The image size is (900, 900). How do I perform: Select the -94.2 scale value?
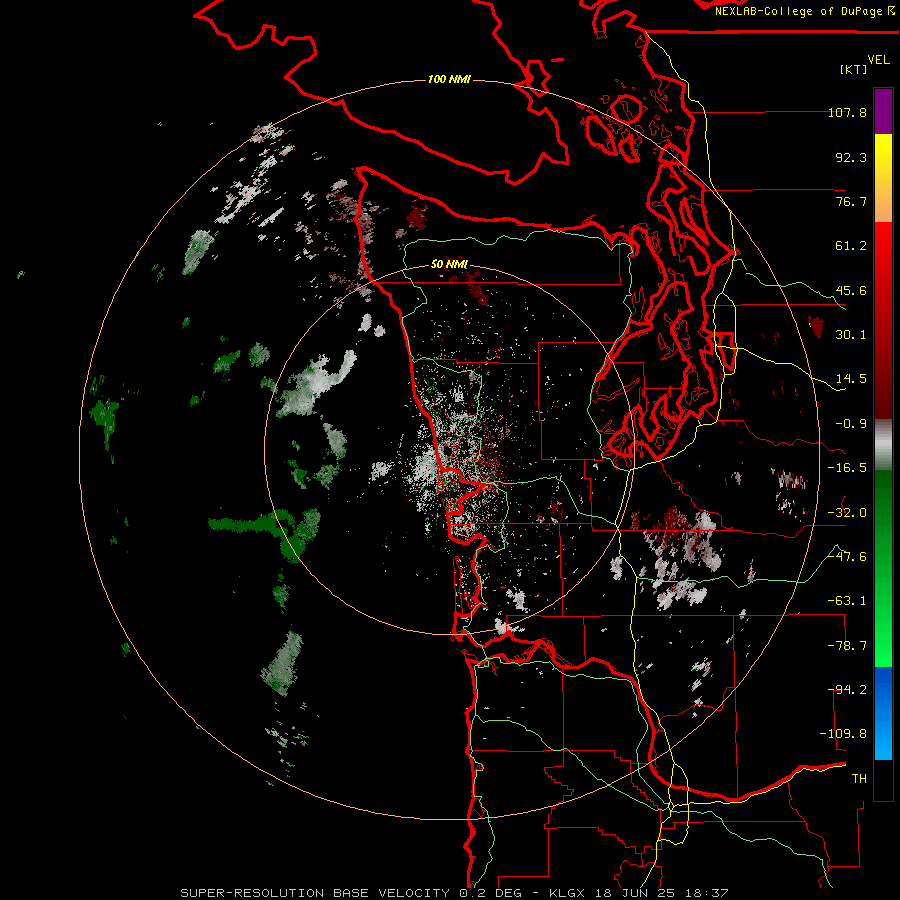847,690
